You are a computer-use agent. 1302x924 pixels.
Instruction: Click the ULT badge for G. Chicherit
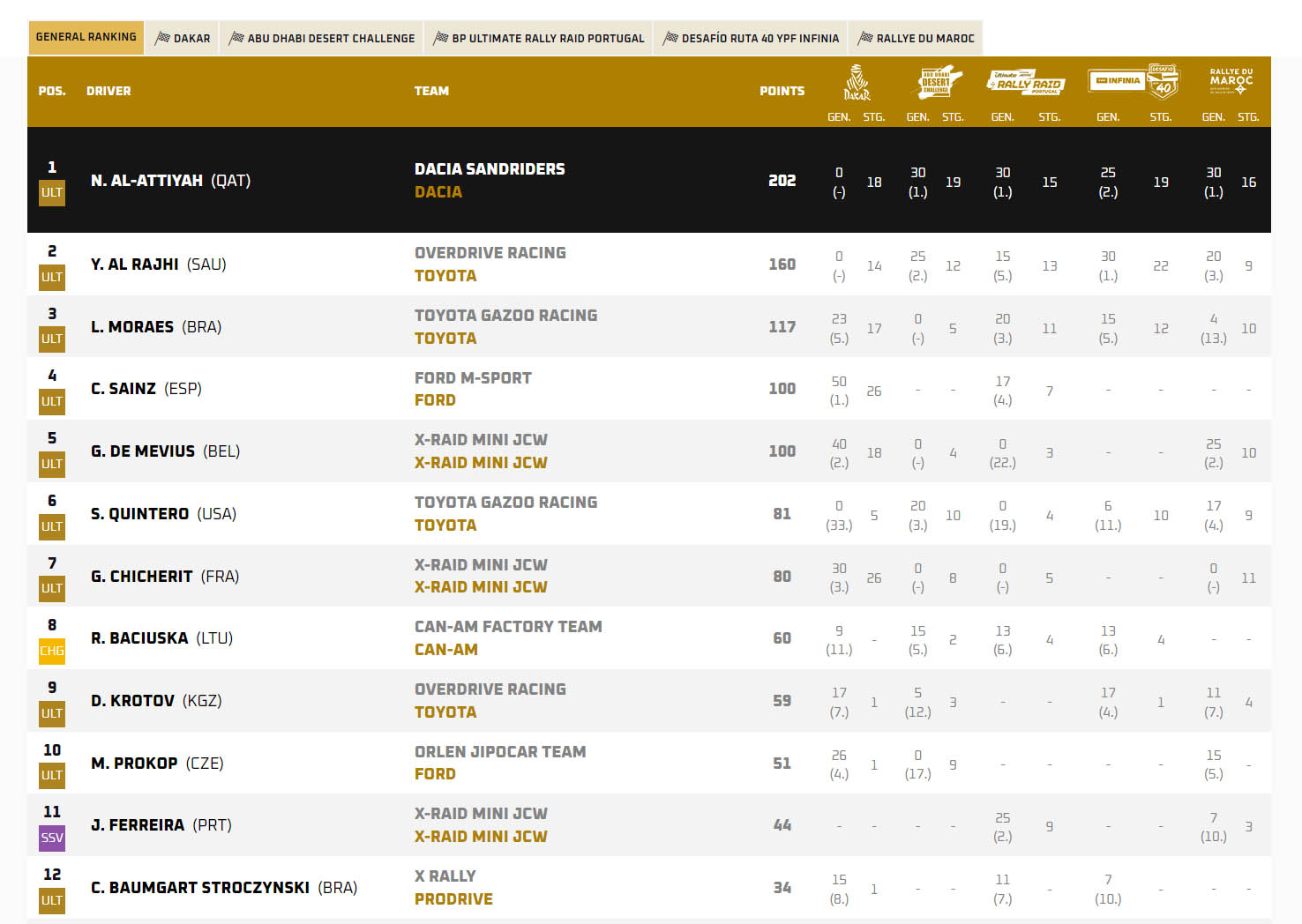[52, 588]
